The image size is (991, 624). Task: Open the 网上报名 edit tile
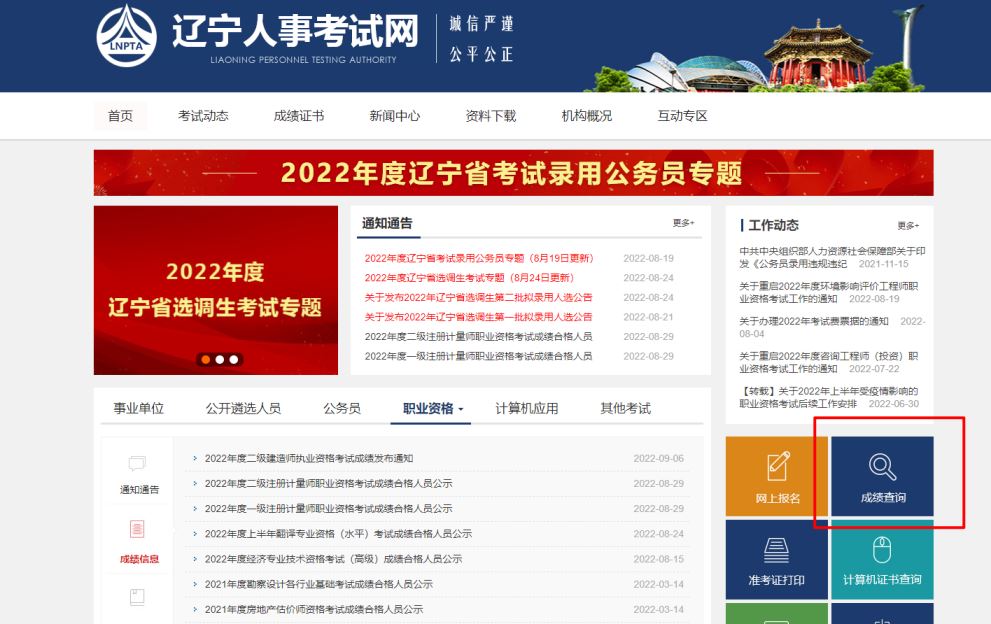point(776,476)
